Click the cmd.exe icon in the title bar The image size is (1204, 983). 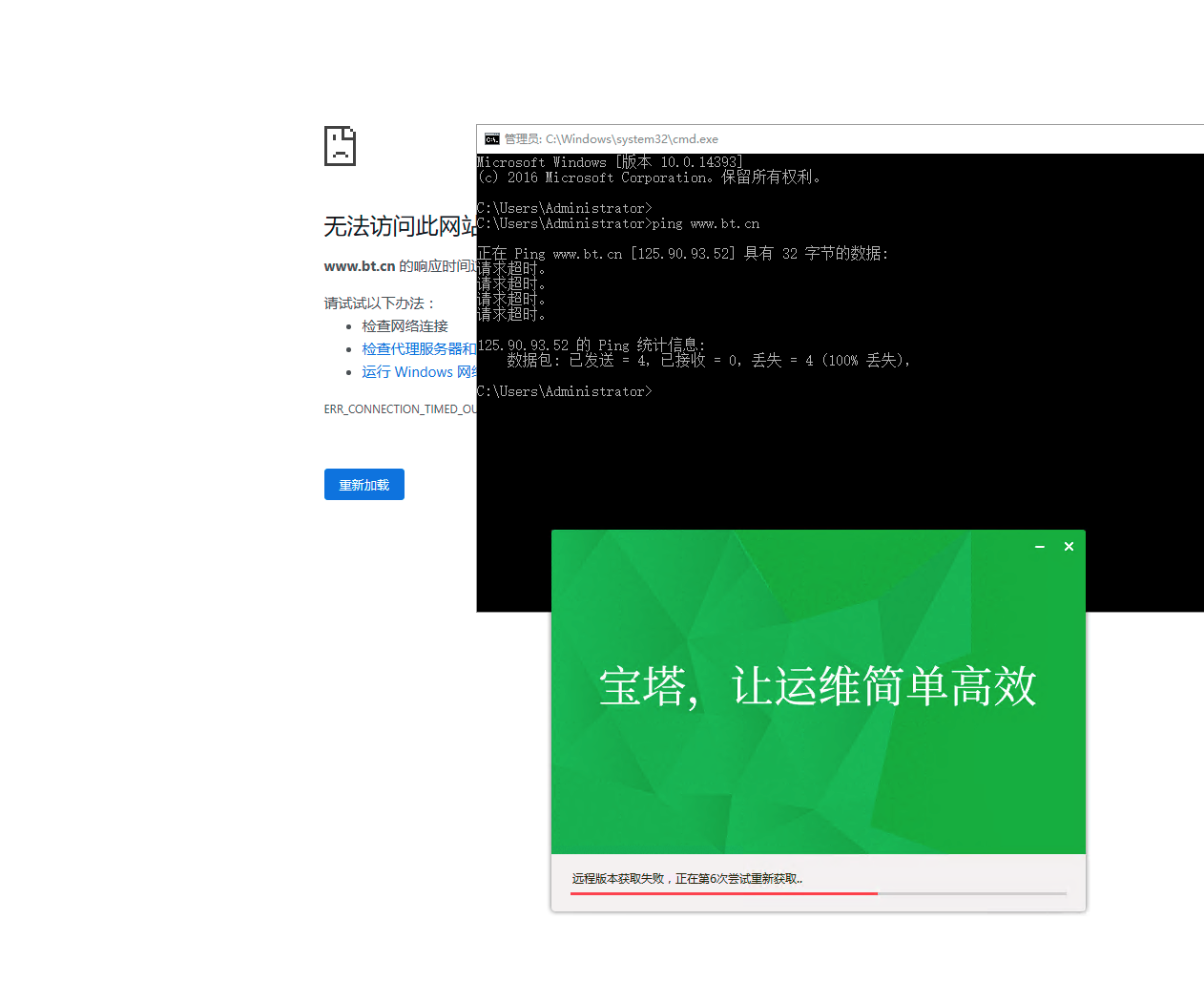click(x=492, y=139)
